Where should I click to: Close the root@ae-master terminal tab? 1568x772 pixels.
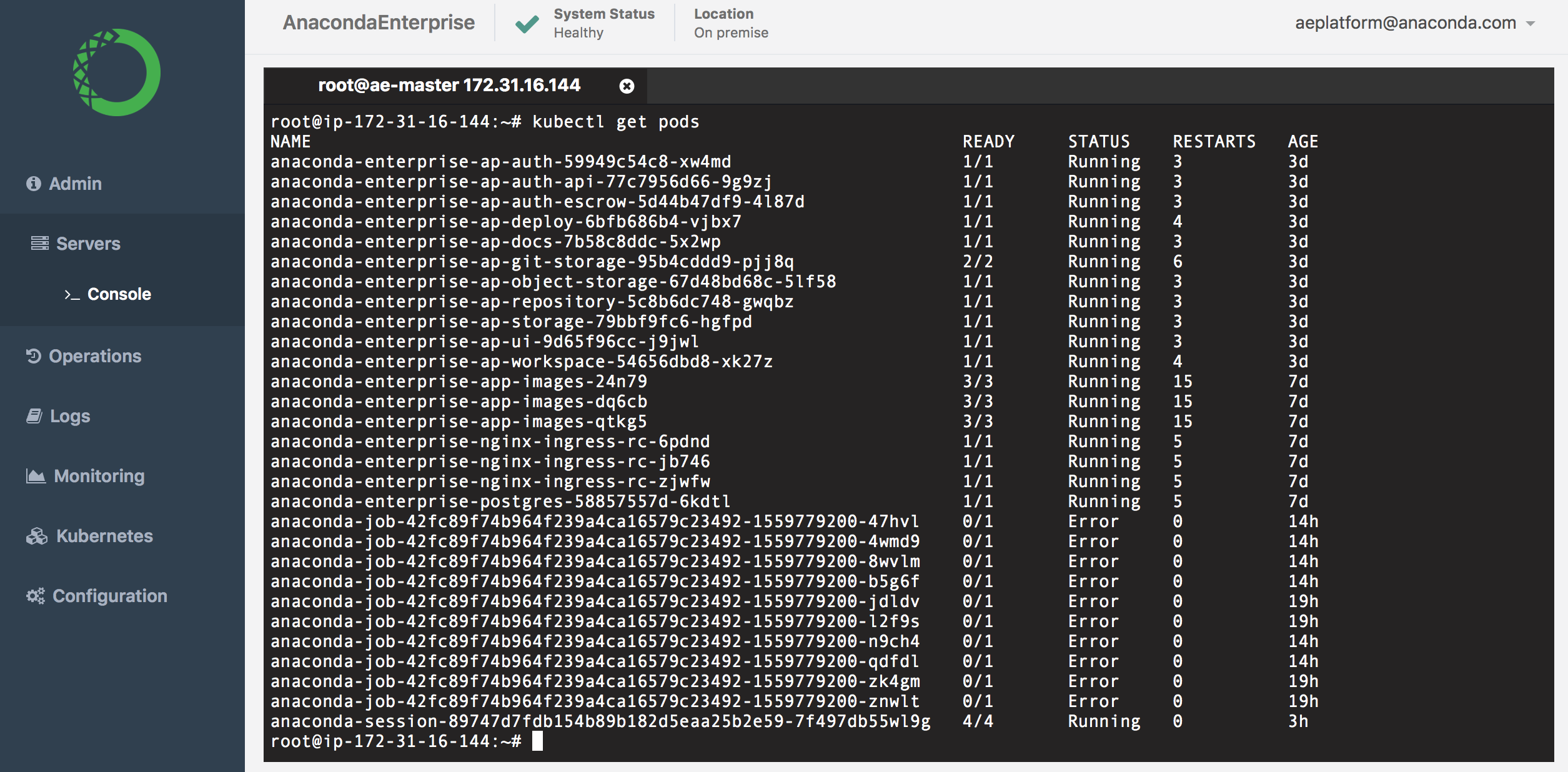[x=627, y=86]
